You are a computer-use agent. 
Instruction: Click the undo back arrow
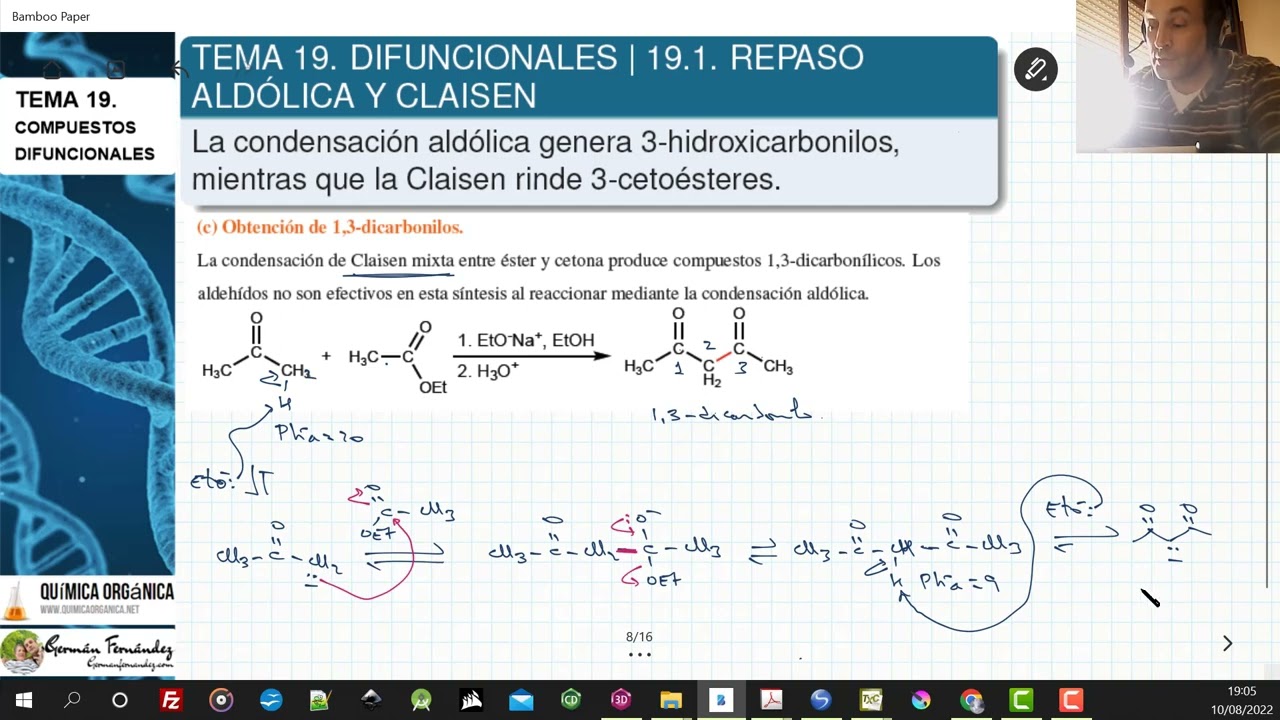click(x=178, y=70)
